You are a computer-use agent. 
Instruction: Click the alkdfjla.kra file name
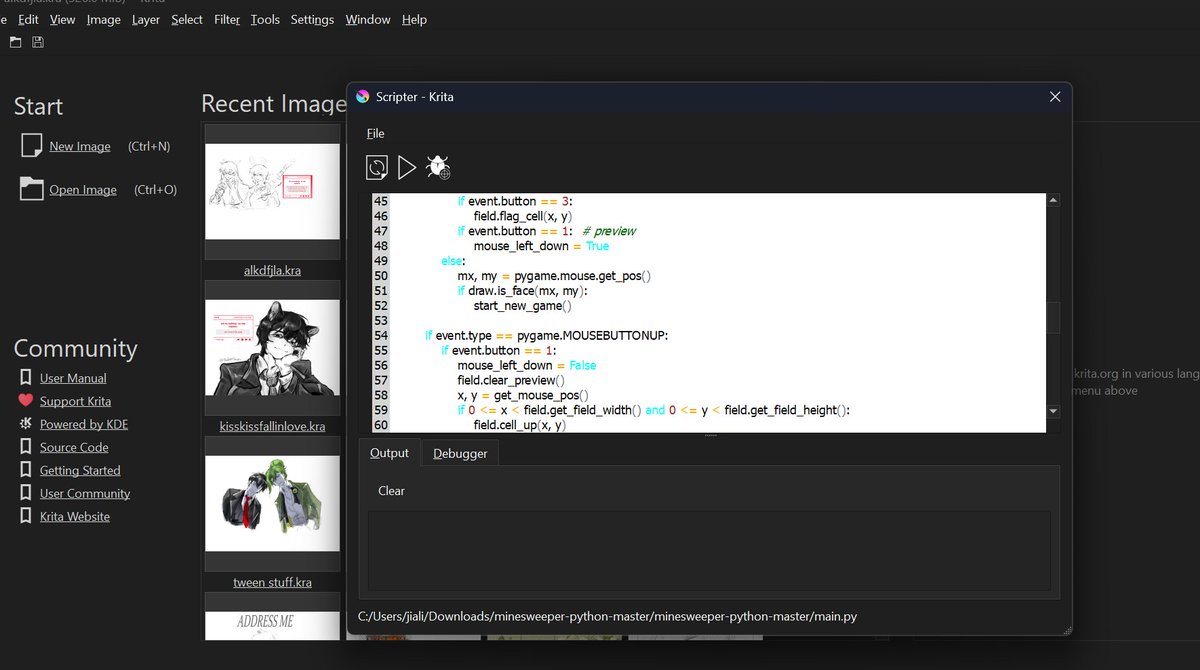tap(273, 270)
